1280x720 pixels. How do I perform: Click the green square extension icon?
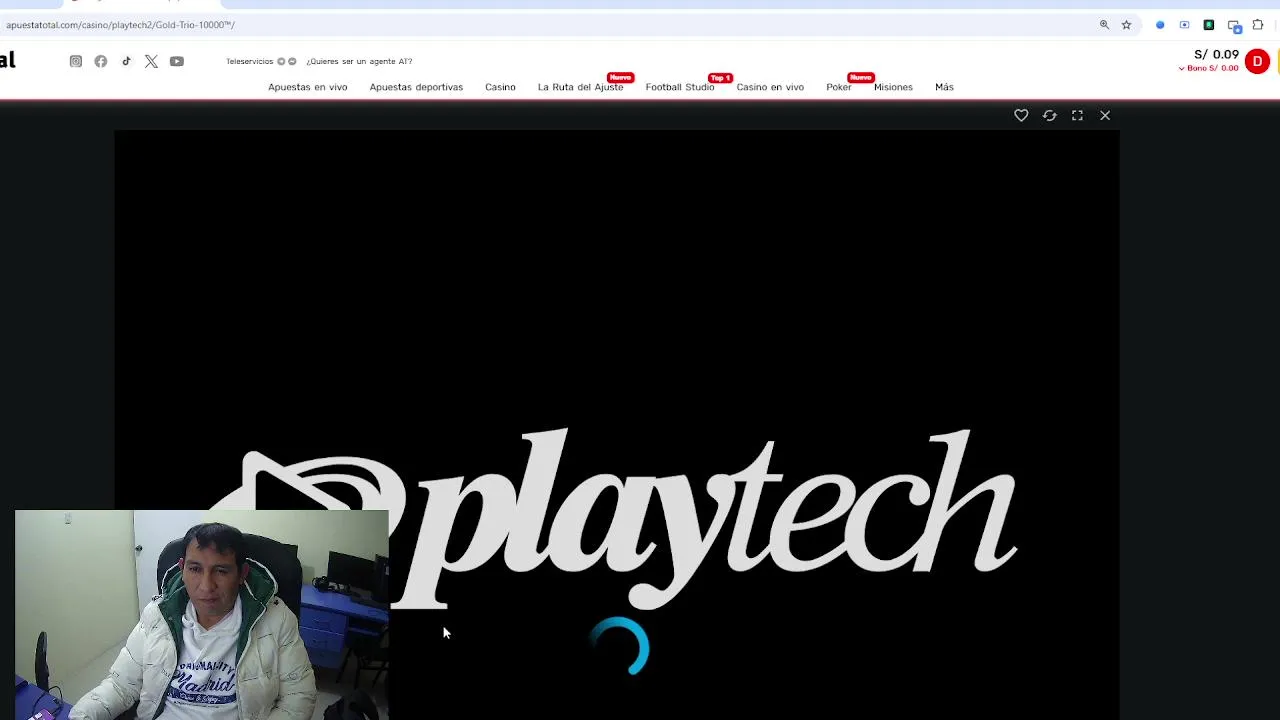pyautogui.click(x=1209, y=25)
